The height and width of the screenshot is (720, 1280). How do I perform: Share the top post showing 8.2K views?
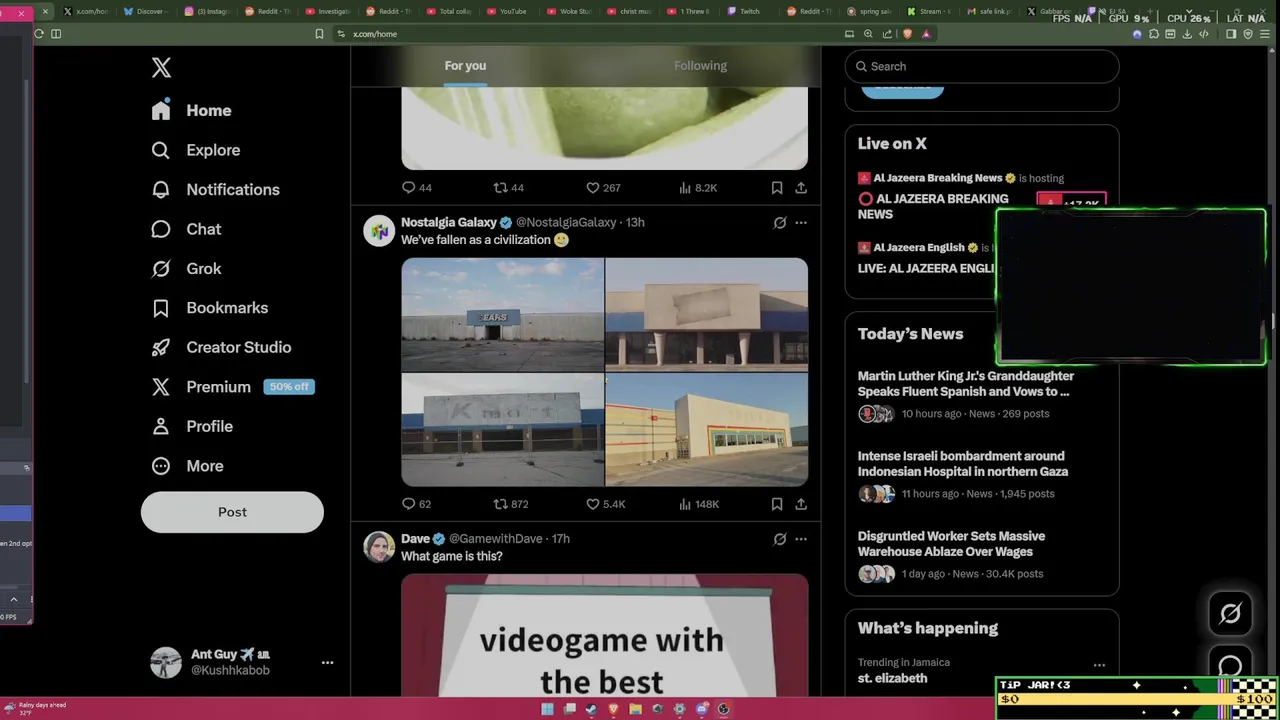coord(801,188)
